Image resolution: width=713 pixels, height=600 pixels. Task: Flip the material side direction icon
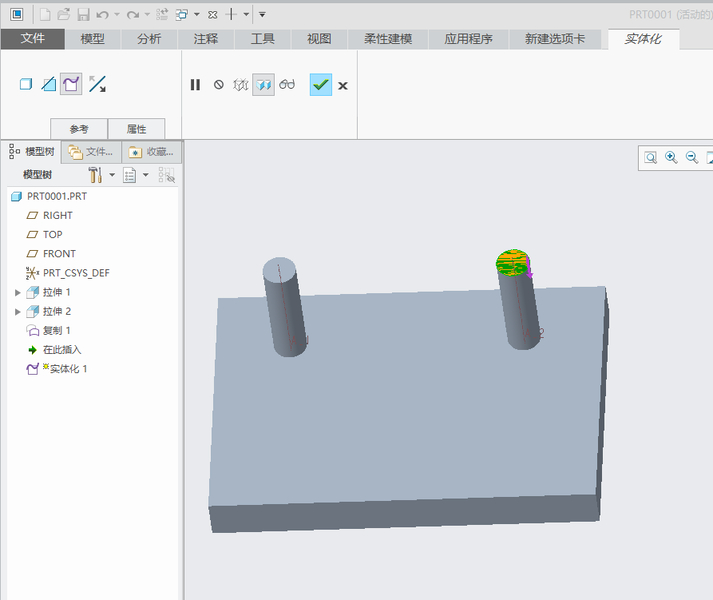(97, 84)
